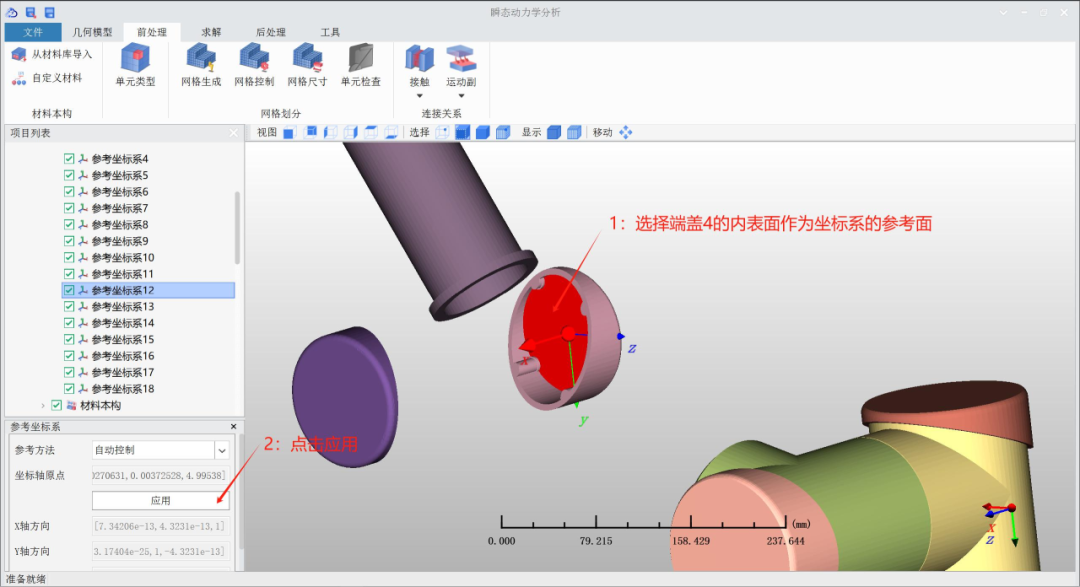Open the 文件 menu
1080x587 pixels.
(32, 32)
